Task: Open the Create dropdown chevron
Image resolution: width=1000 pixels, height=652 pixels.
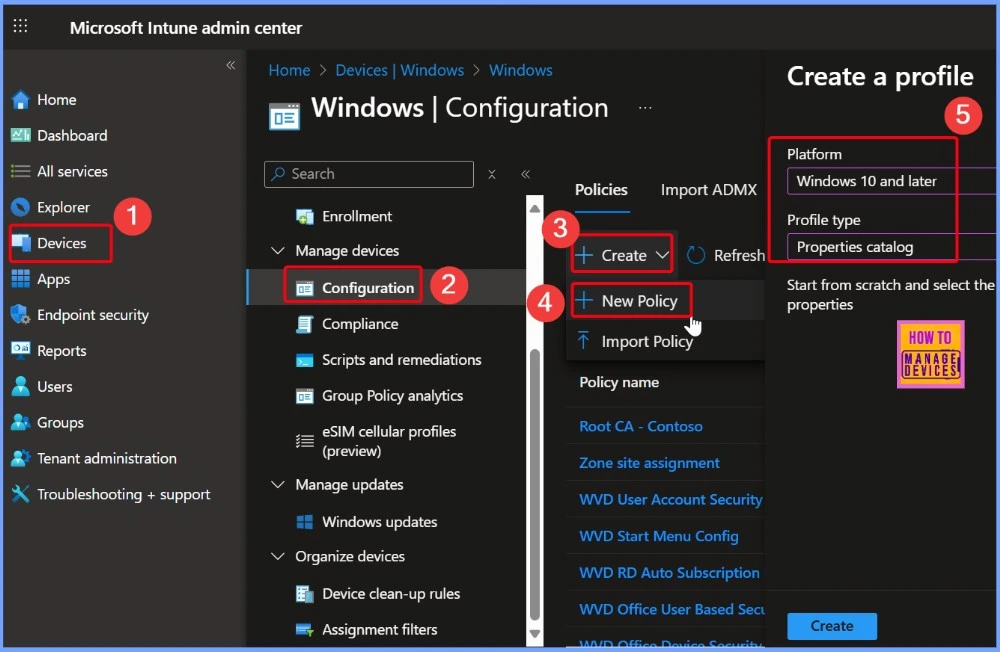Action: pyautogui.click(x=663, y=255)
